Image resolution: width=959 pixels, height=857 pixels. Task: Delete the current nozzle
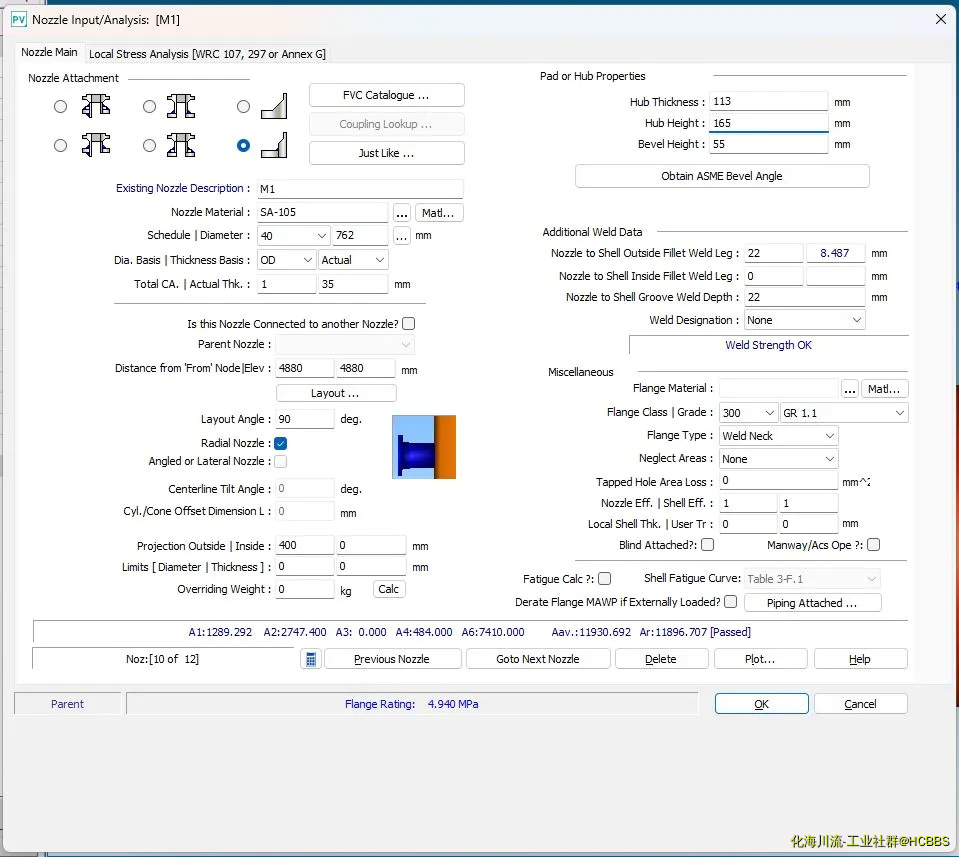click(661, 659)
